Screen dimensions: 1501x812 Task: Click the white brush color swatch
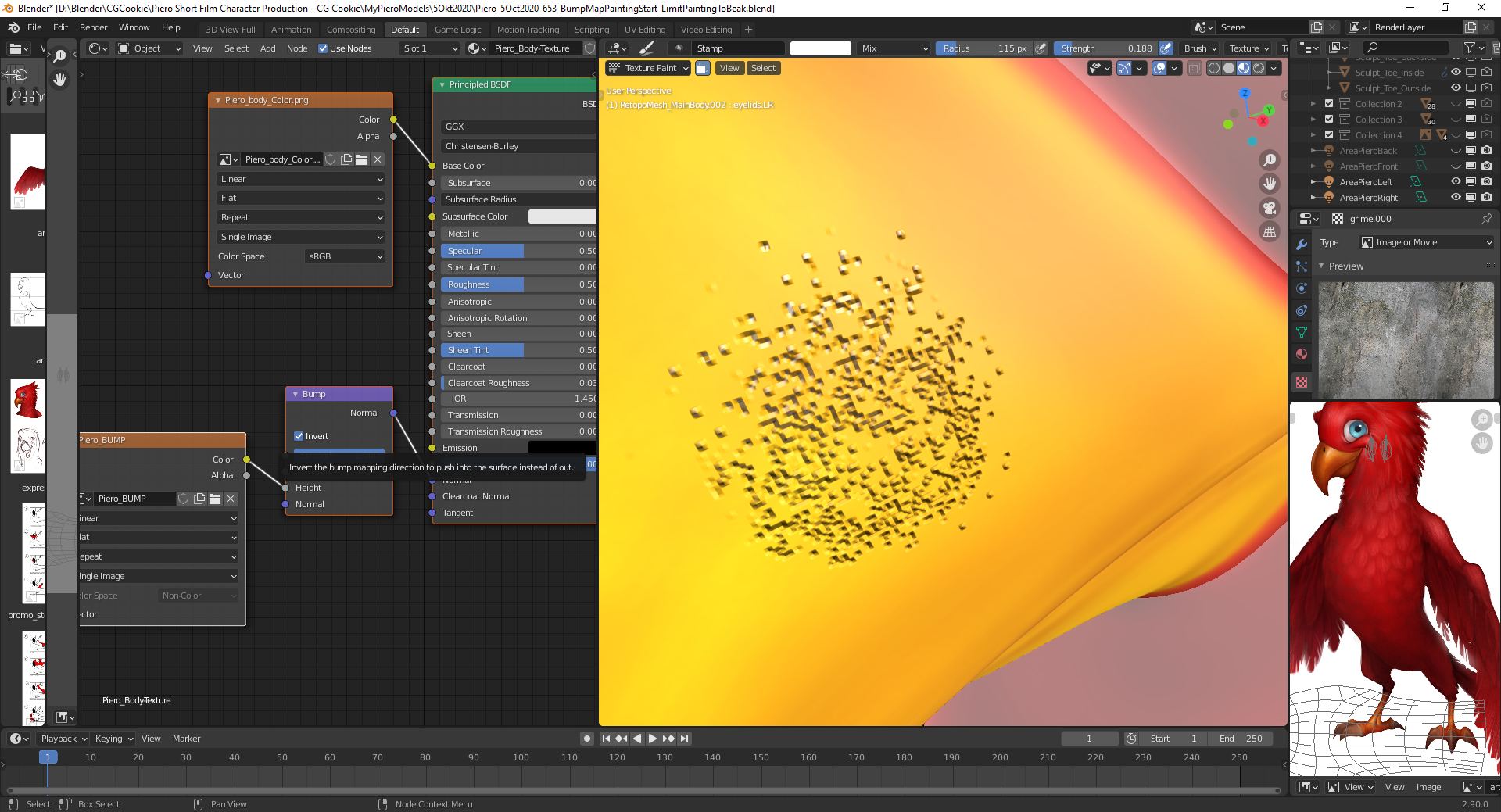820,48
